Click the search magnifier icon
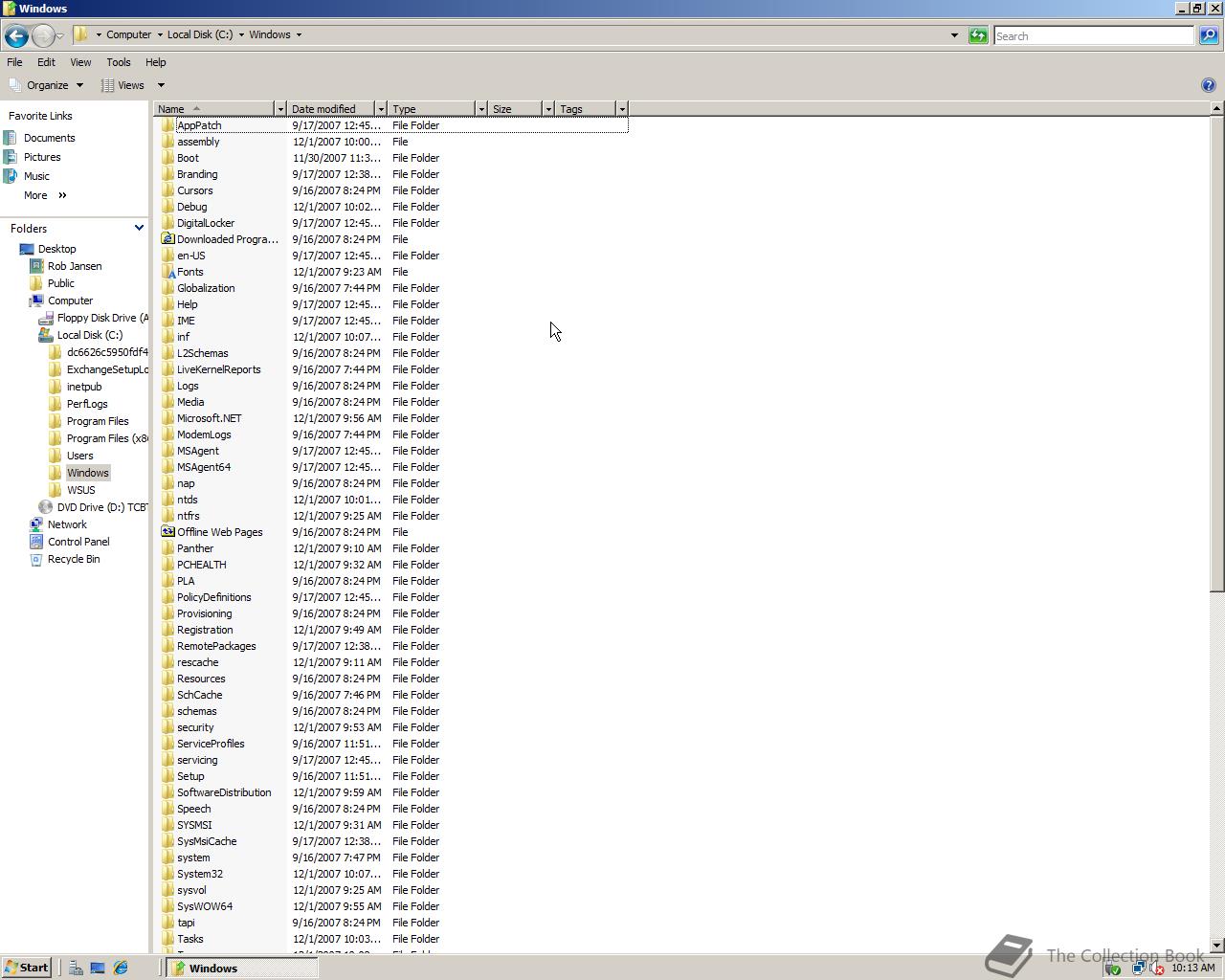Image resolution: width=1225 pixels, height=980 pixels. point(1208,35)
